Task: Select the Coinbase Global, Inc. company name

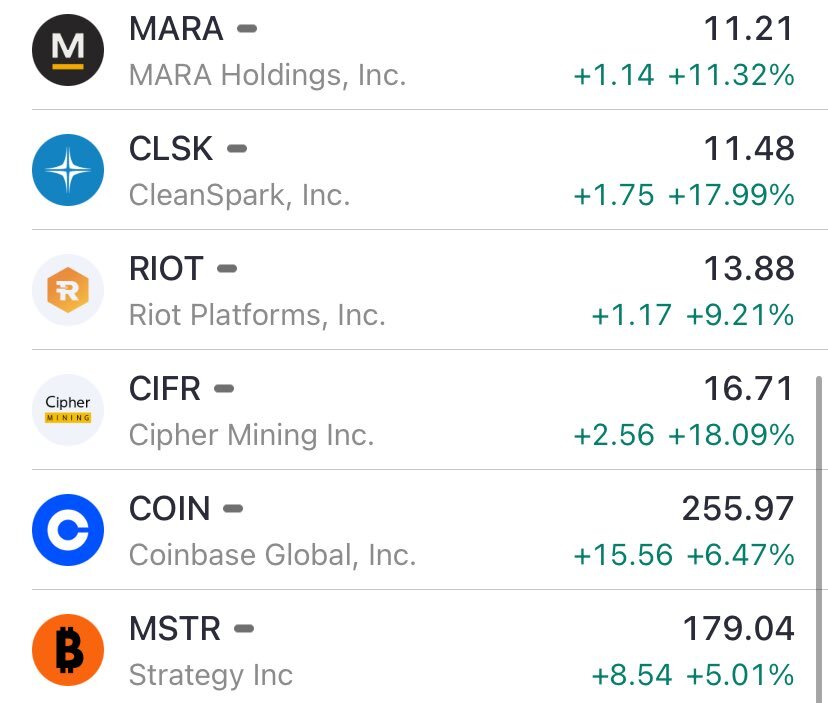Action: [x=272, y=554]
